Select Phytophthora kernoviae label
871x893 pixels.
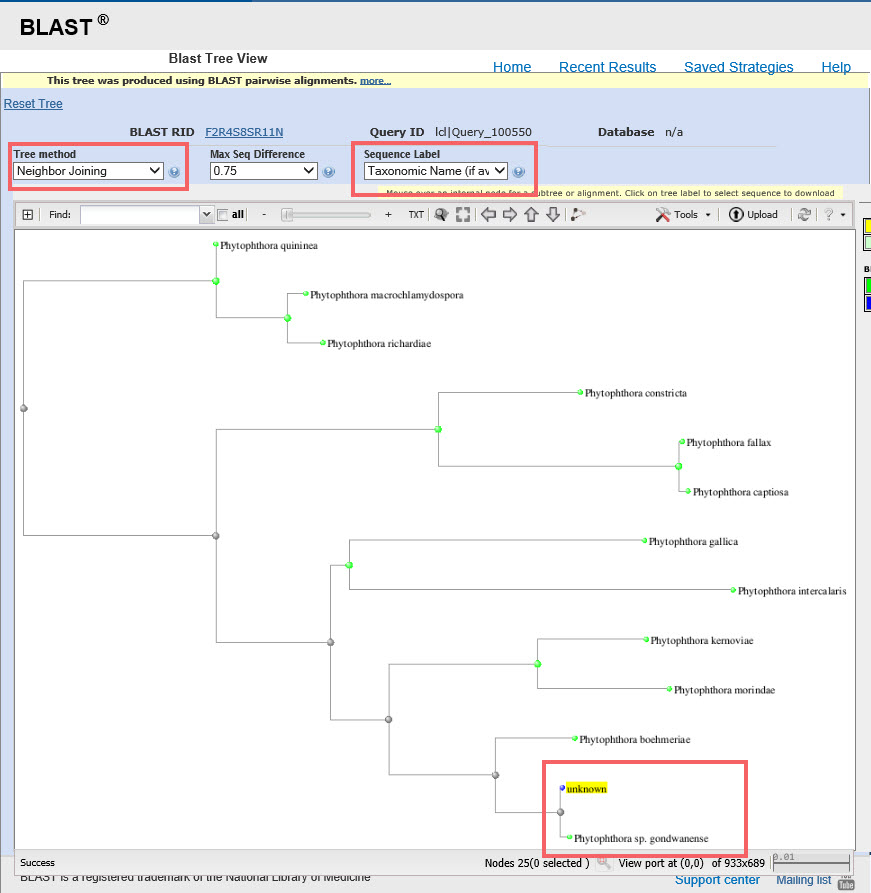pyautogui.click(x=701, y=640)
